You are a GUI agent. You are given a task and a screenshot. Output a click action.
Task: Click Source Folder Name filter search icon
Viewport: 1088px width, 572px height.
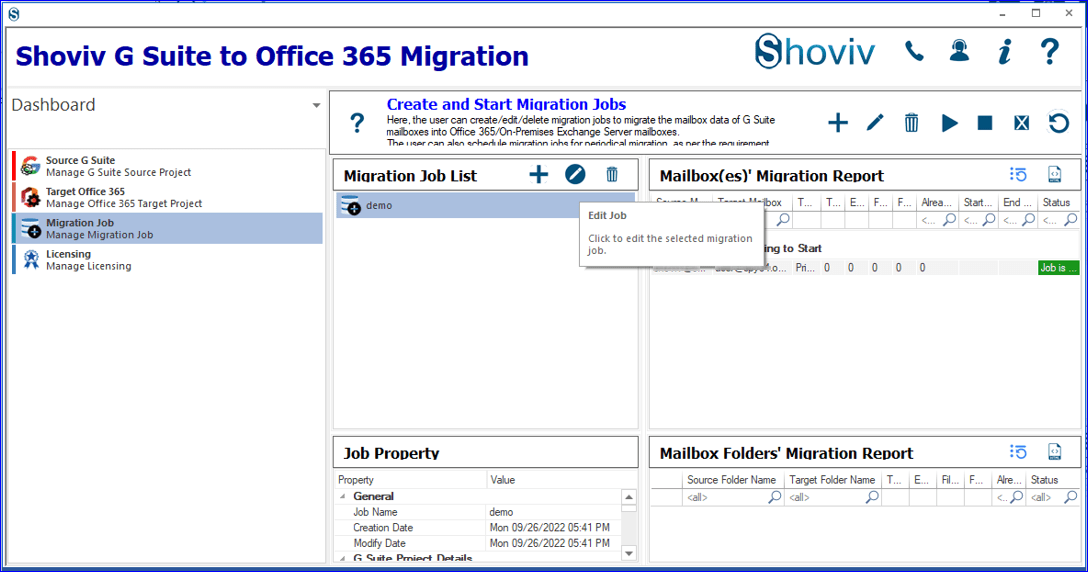point(774,497)
